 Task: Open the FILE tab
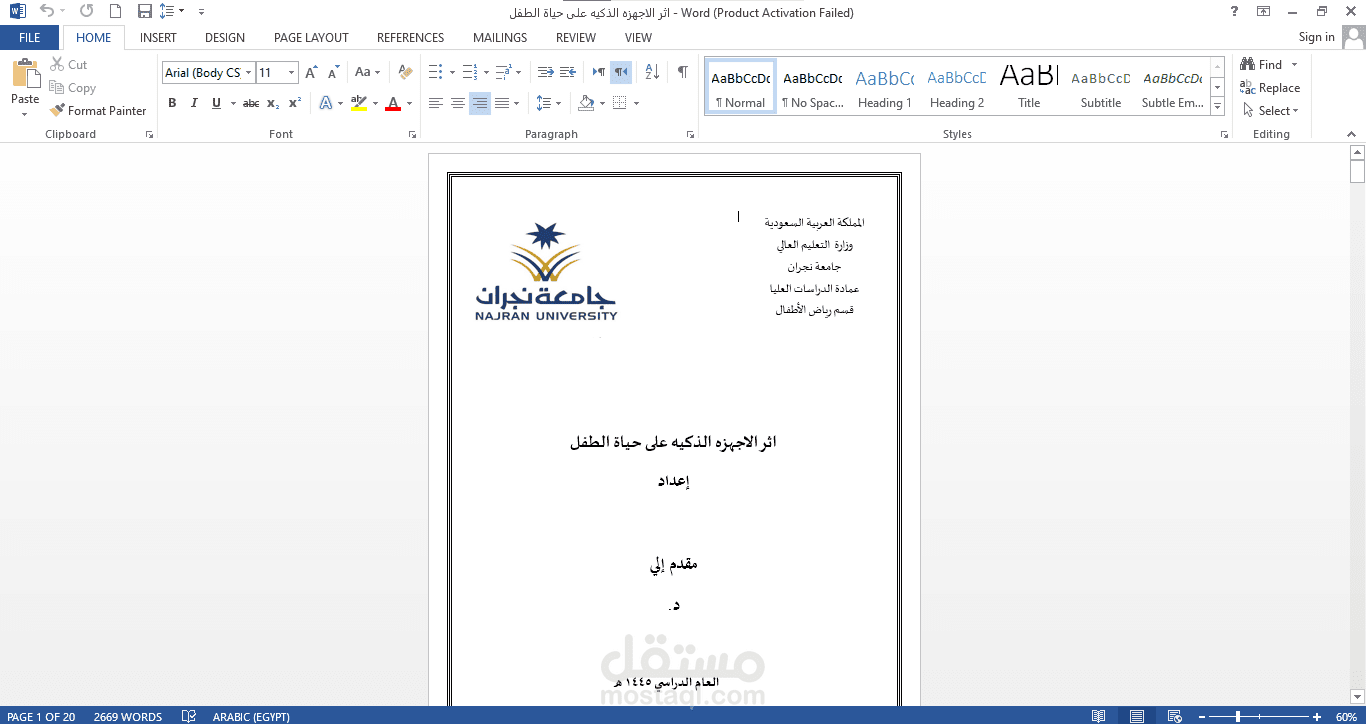click(x=30, y=38)
